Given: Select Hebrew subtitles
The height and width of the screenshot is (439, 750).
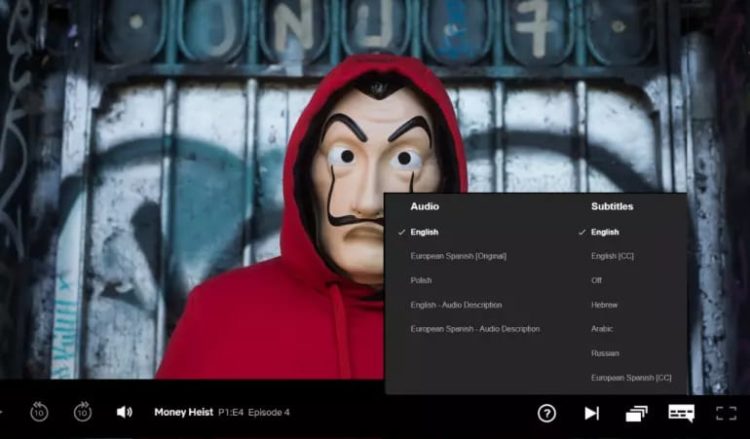Looking at the screenshot, I should pyautogui.click(x=604, y=305).
